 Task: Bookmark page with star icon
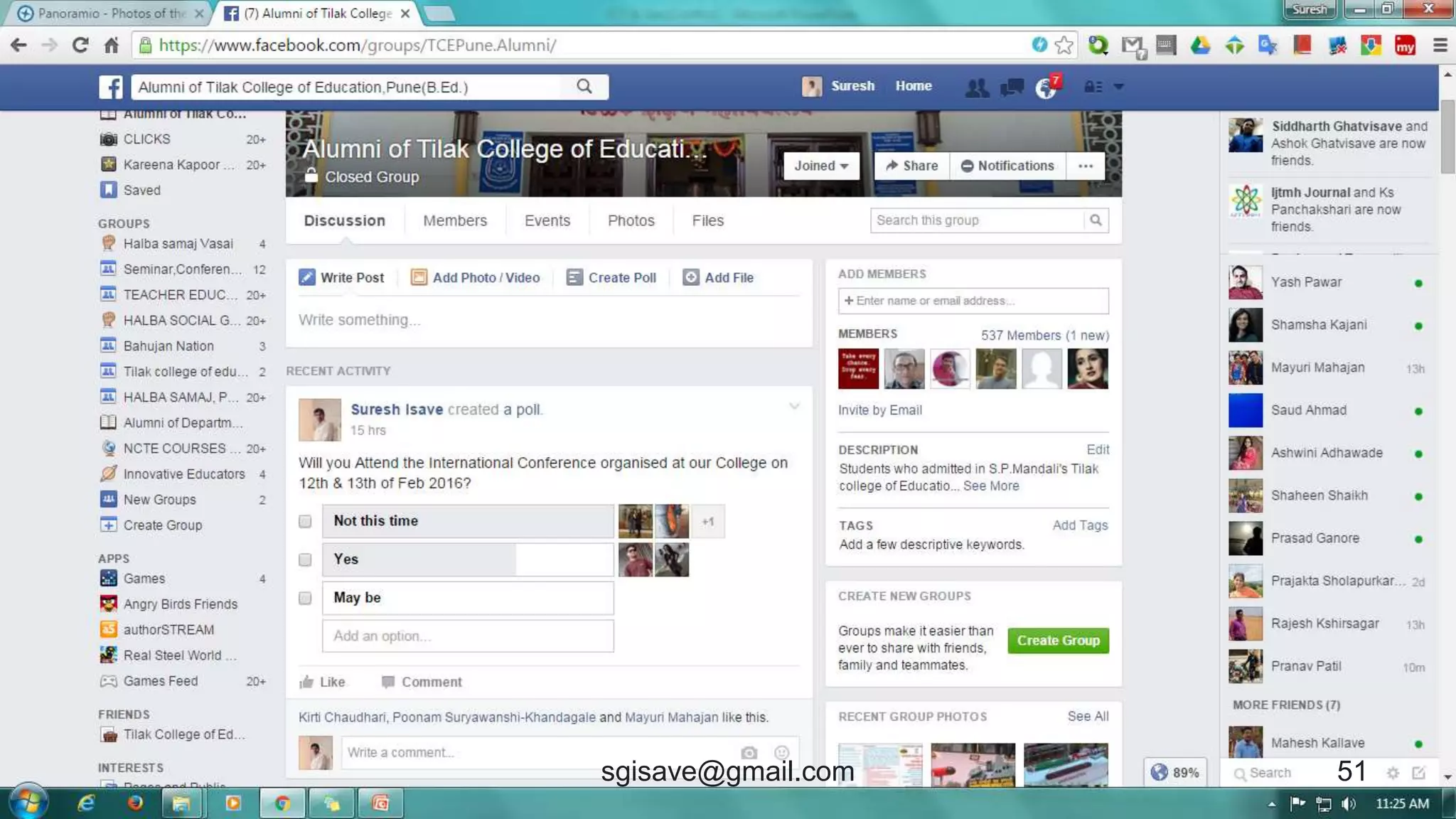1064,45
